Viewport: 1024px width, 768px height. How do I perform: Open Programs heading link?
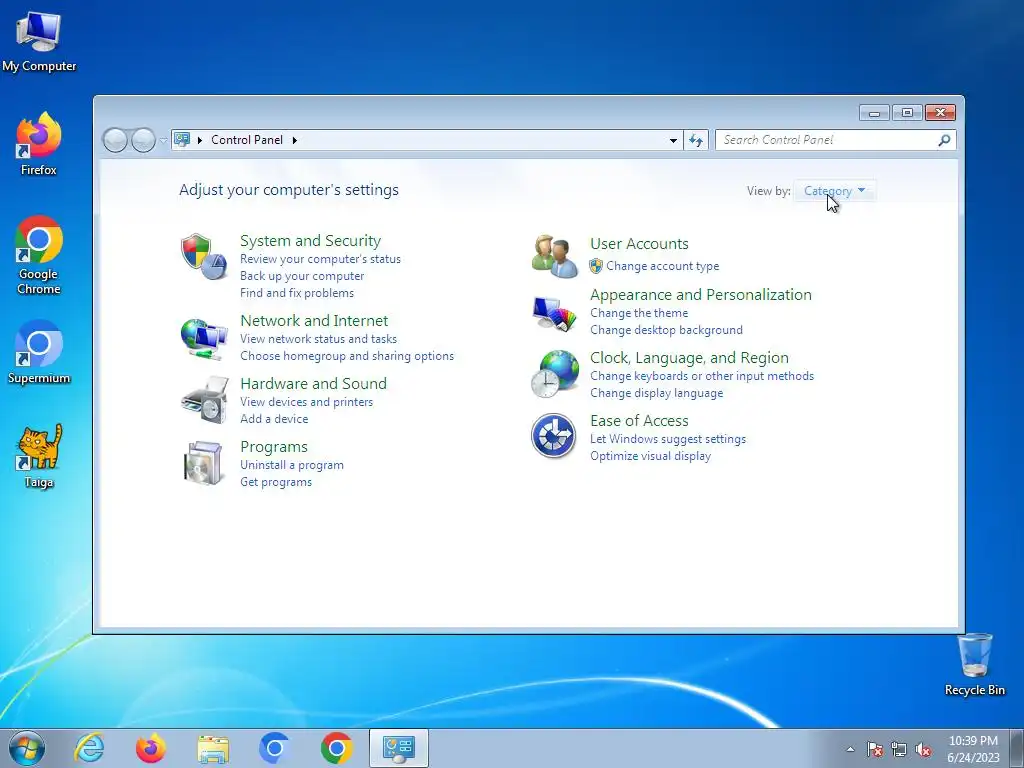[x=274, y=447]
